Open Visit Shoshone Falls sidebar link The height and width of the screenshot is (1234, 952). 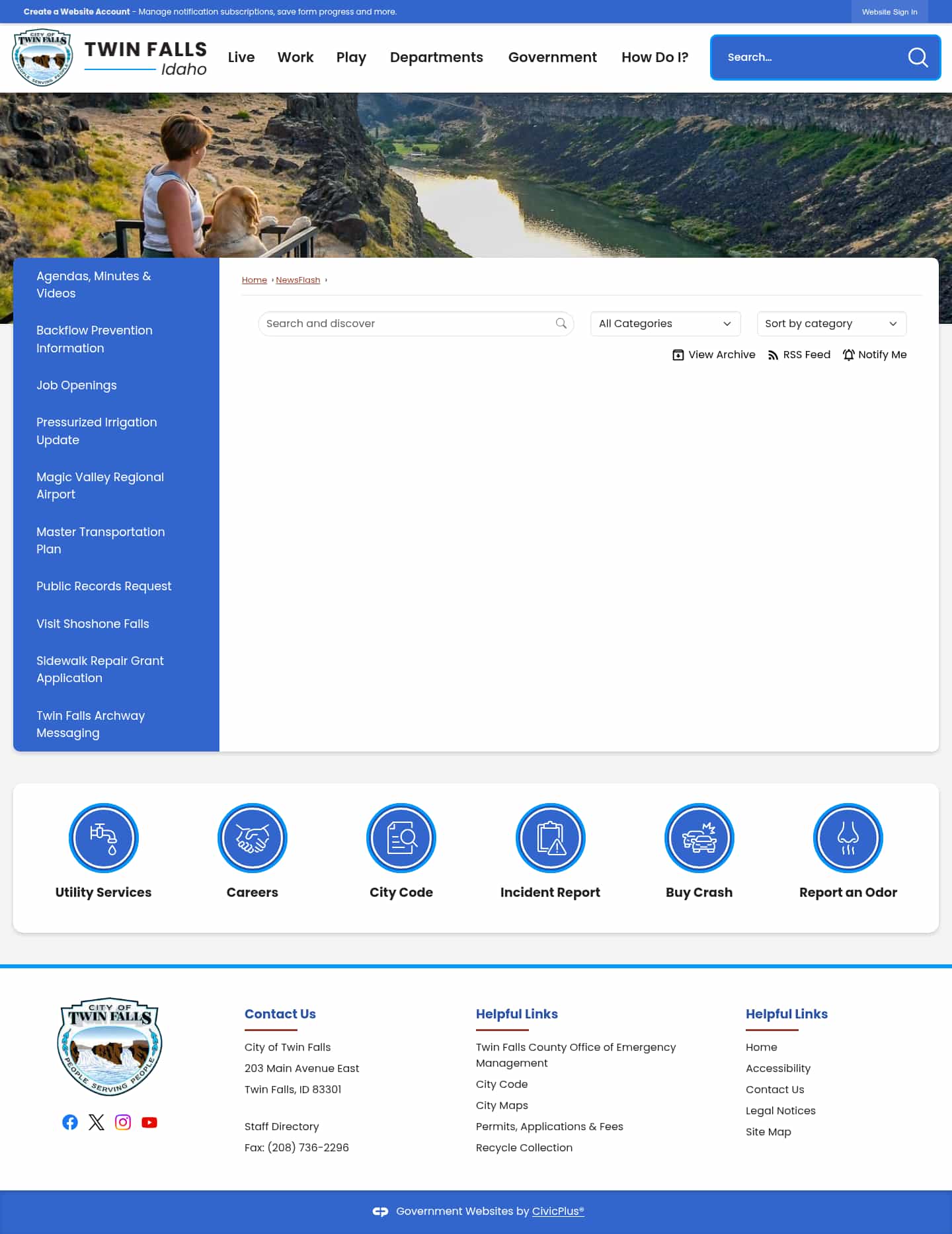pyautogui.click(x=93, y=624)
